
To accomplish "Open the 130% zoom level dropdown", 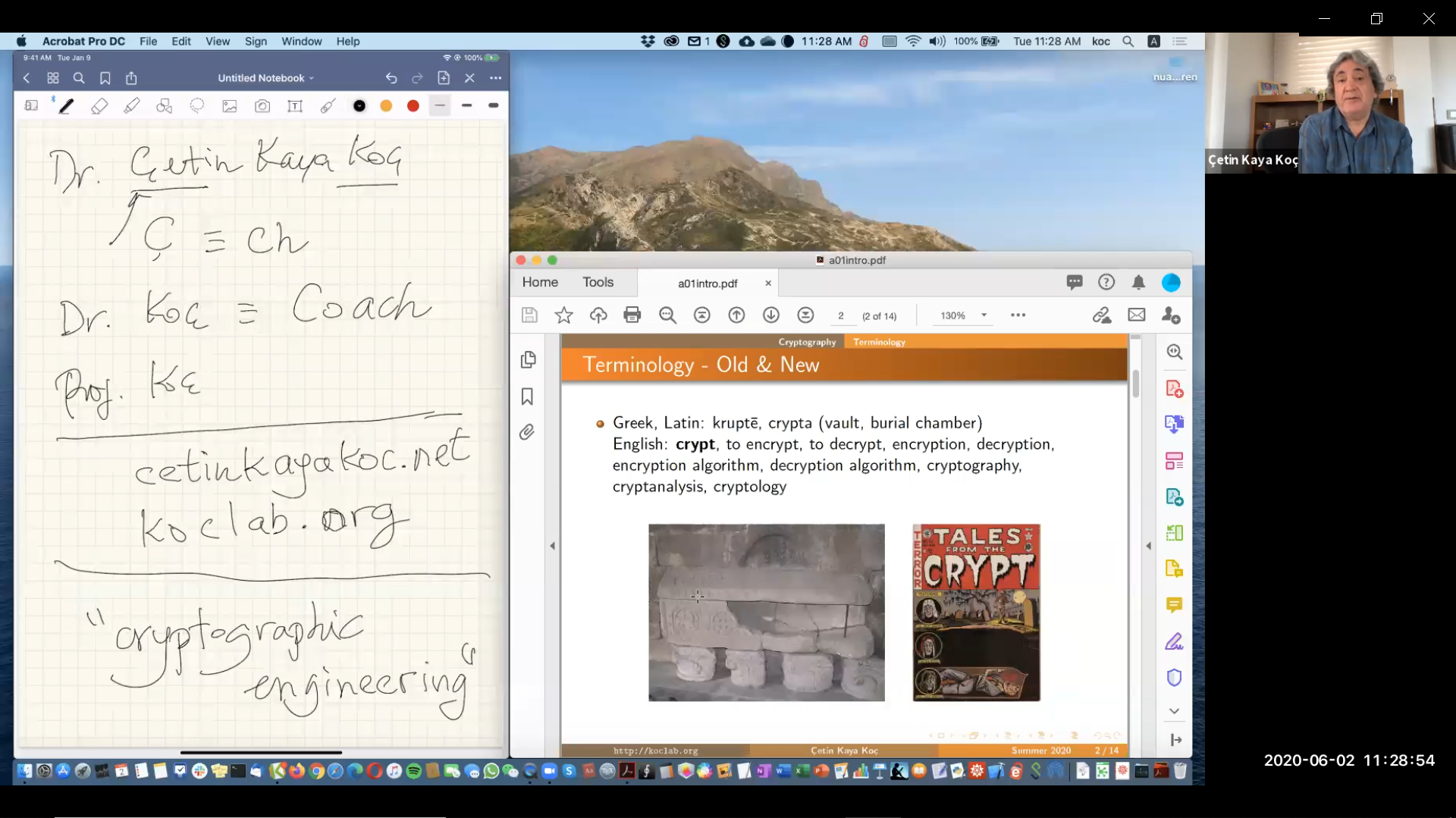I will [x=984, y=315].
